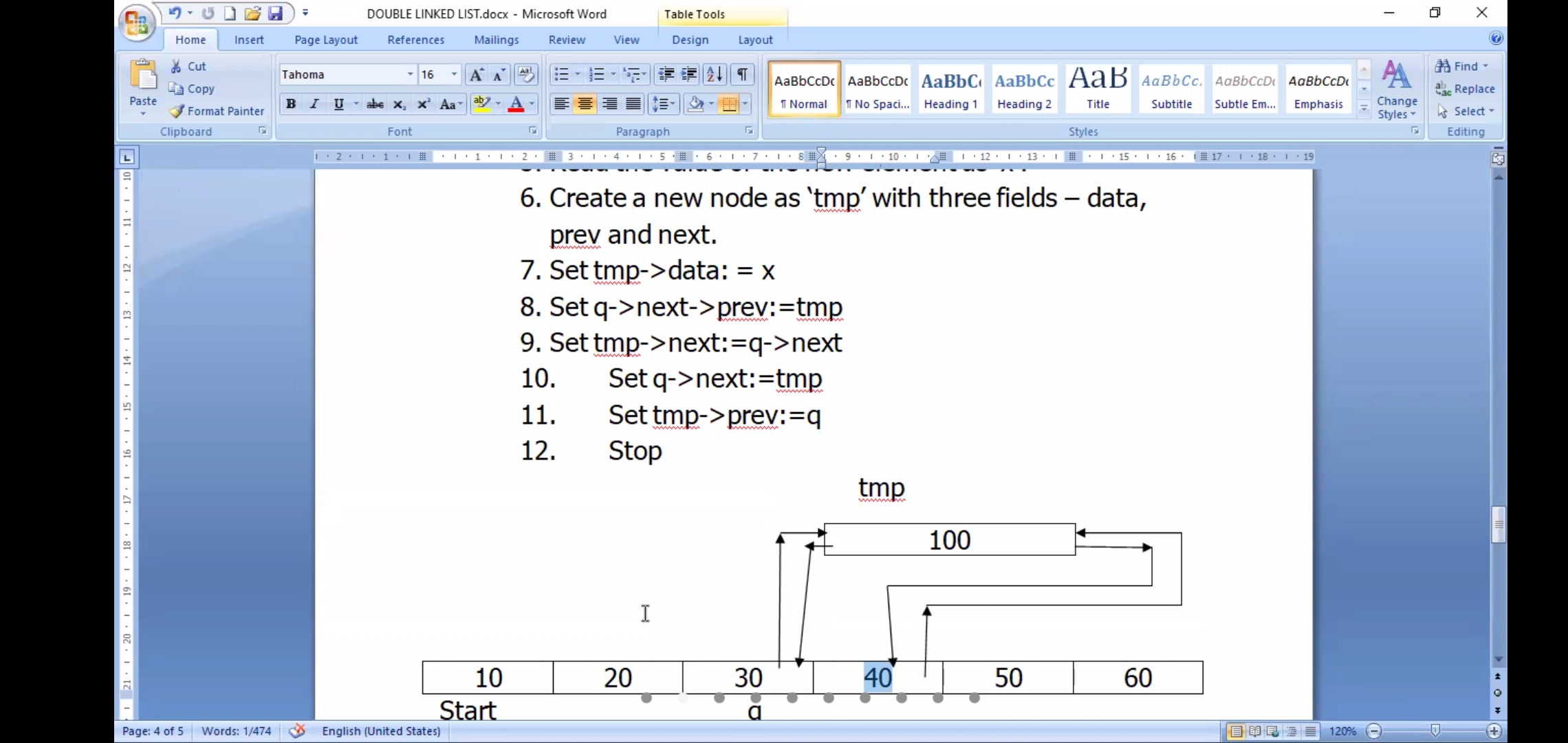Click the Save icon in quick access toolbar
The width and height of the screenshot is (1568, 743).
coord(275,13)
